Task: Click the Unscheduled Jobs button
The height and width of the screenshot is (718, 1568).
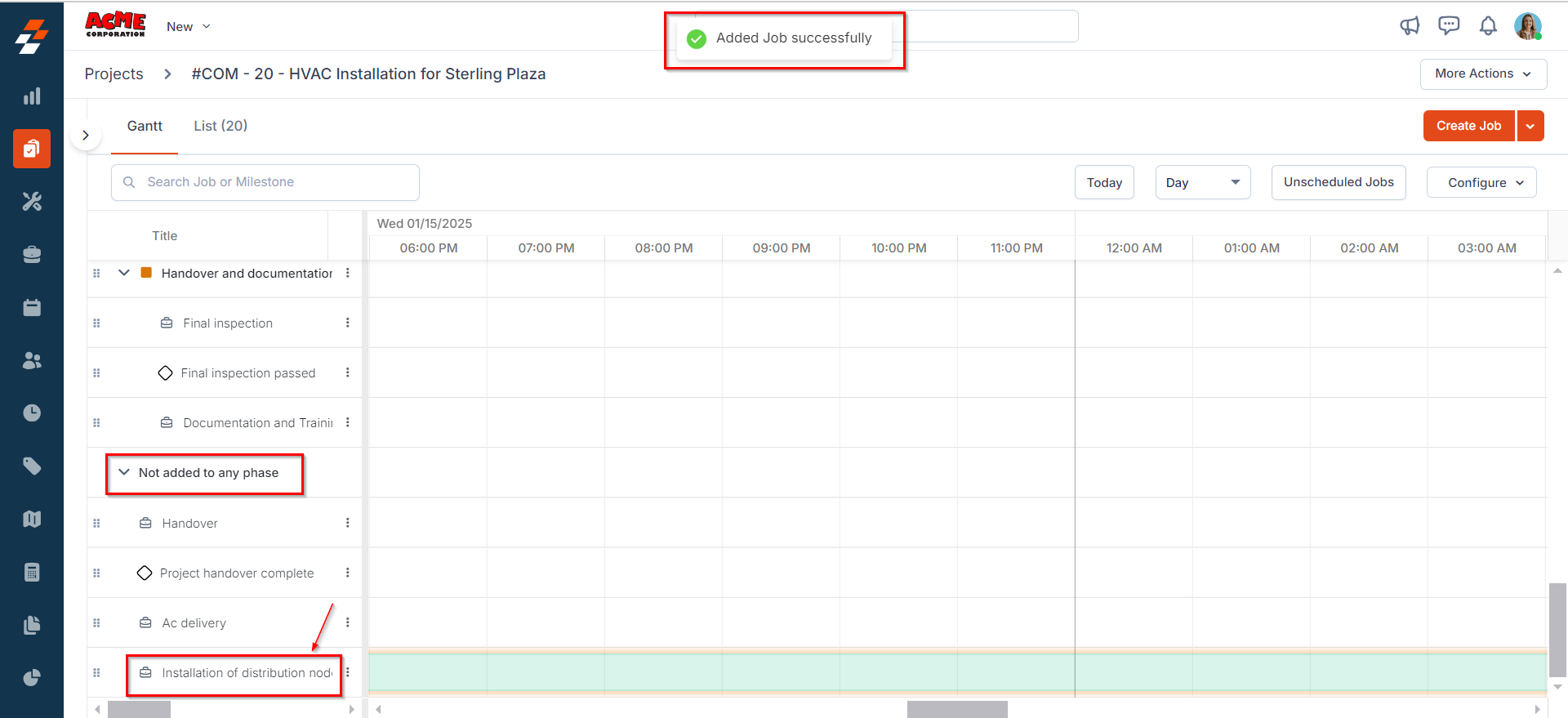Action: pos(1338,182)
